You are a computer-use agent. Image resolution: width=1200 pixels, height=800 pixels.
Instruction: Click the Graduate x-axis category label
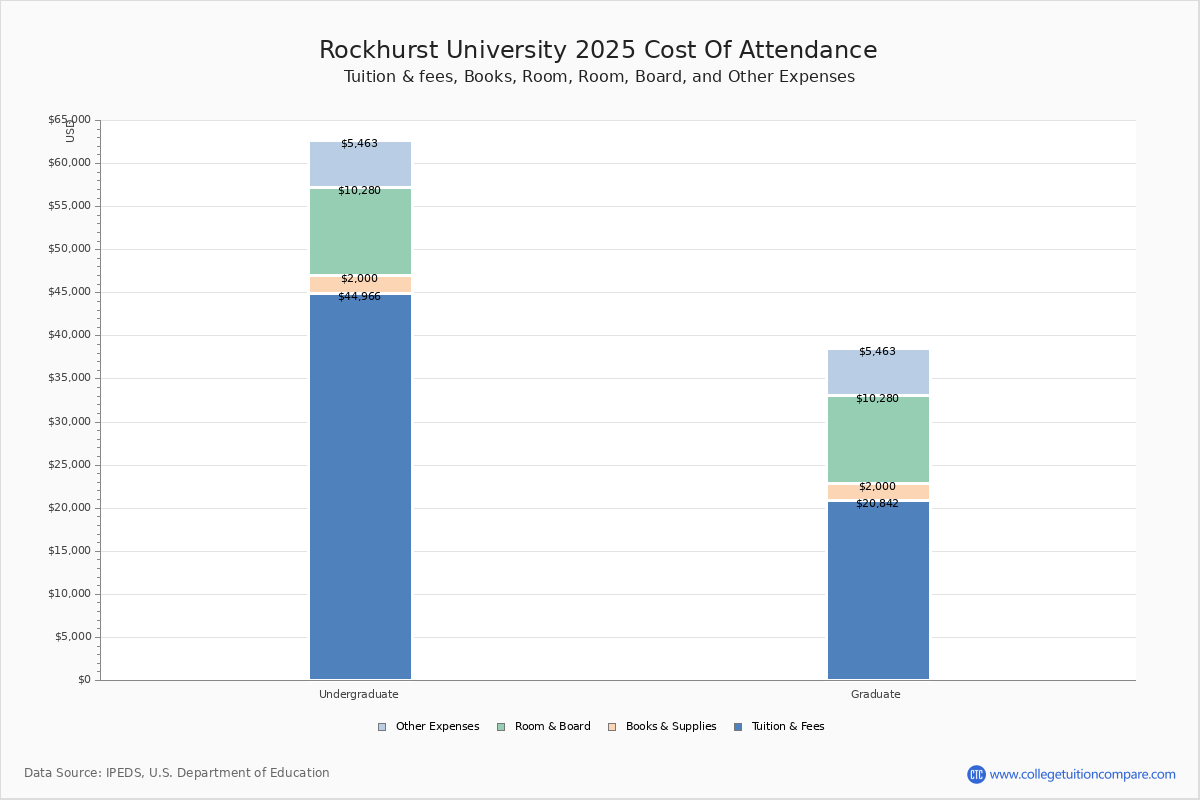pos(876,694)
